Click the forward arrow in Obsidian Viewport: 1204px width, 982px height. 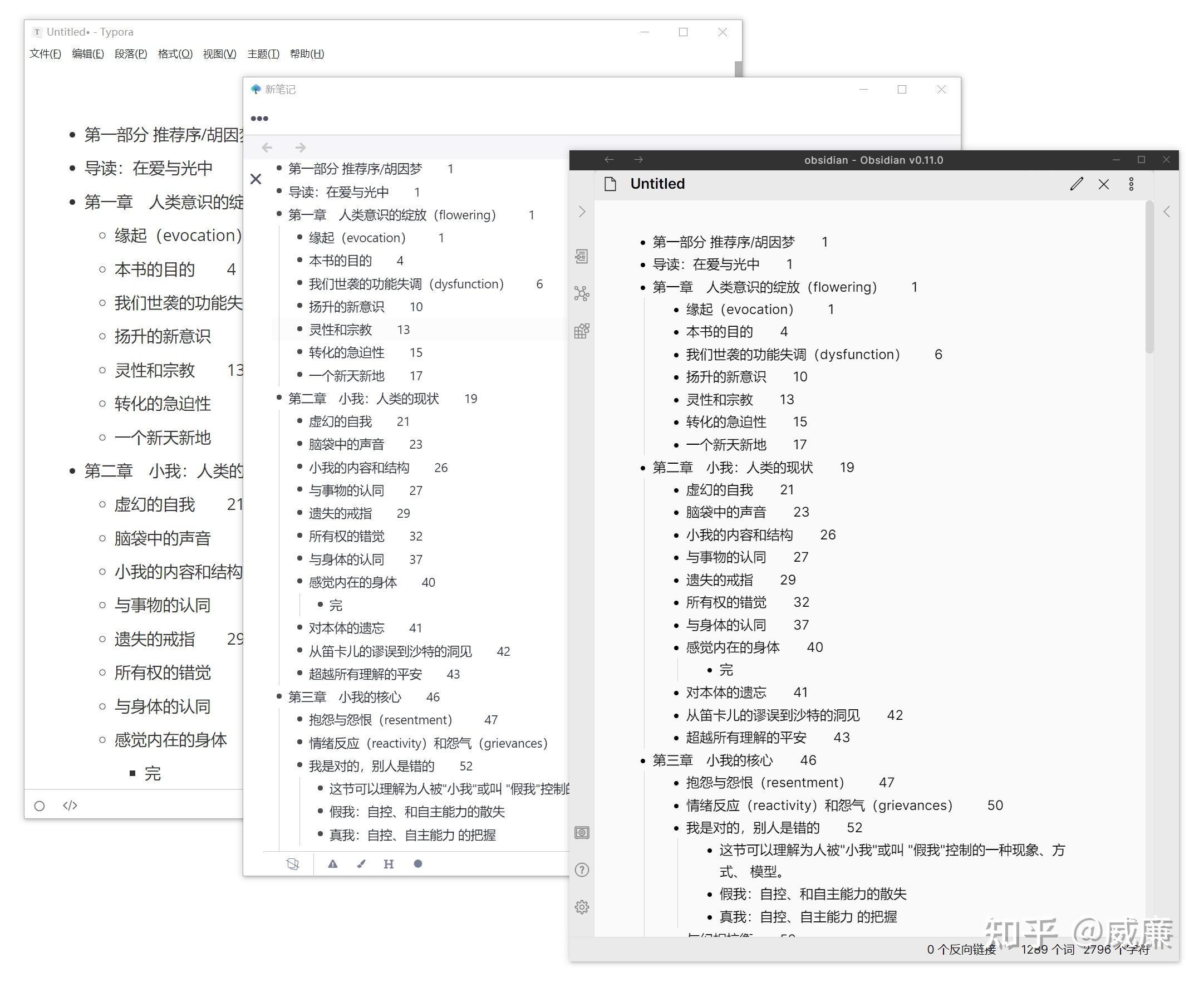coord(638,159)
